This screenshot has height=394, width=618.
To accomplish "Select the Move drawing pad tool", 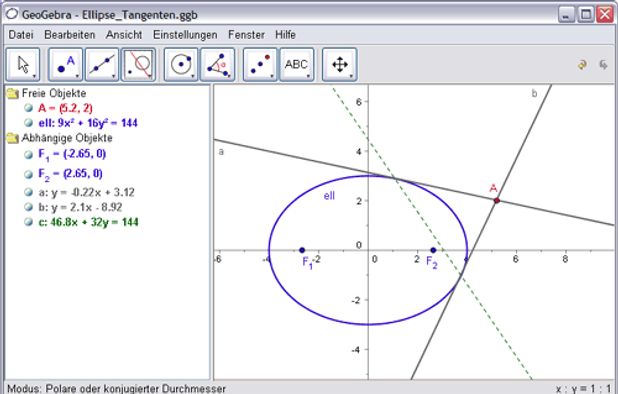I will click(340, 65).
